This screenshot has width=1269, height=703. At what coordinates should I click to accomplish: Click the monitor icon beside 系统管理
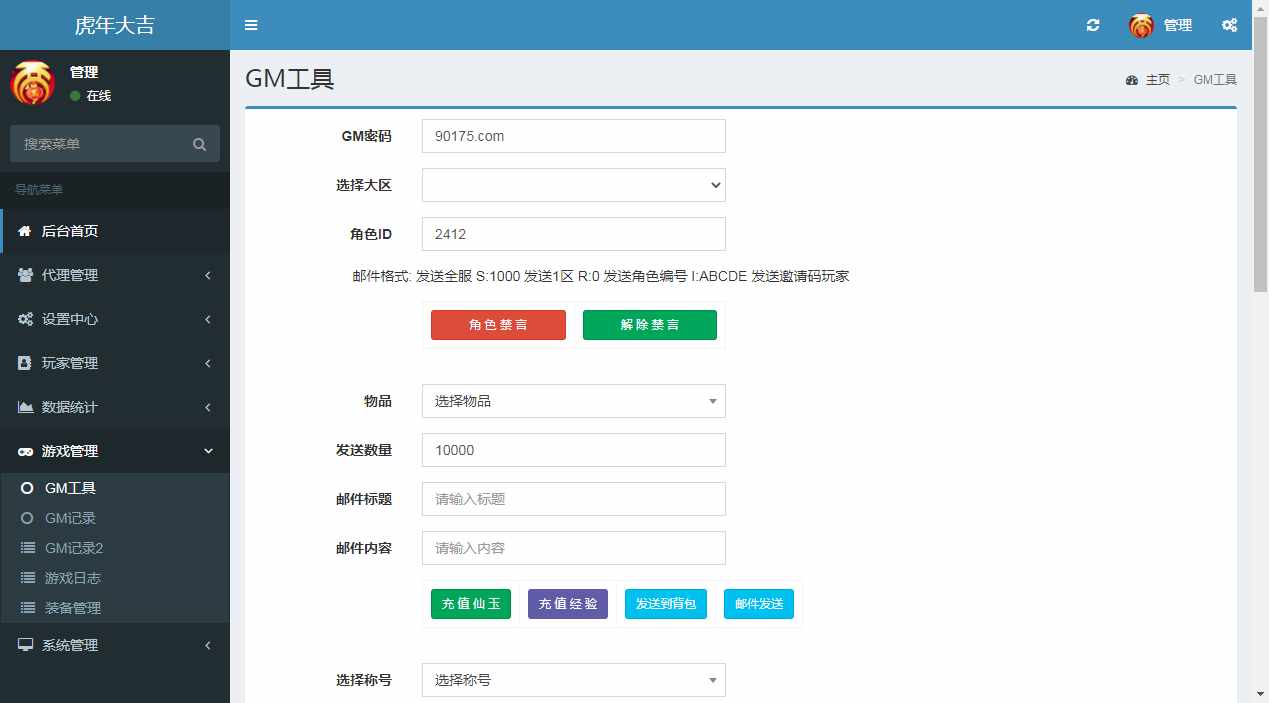(25, 645)
